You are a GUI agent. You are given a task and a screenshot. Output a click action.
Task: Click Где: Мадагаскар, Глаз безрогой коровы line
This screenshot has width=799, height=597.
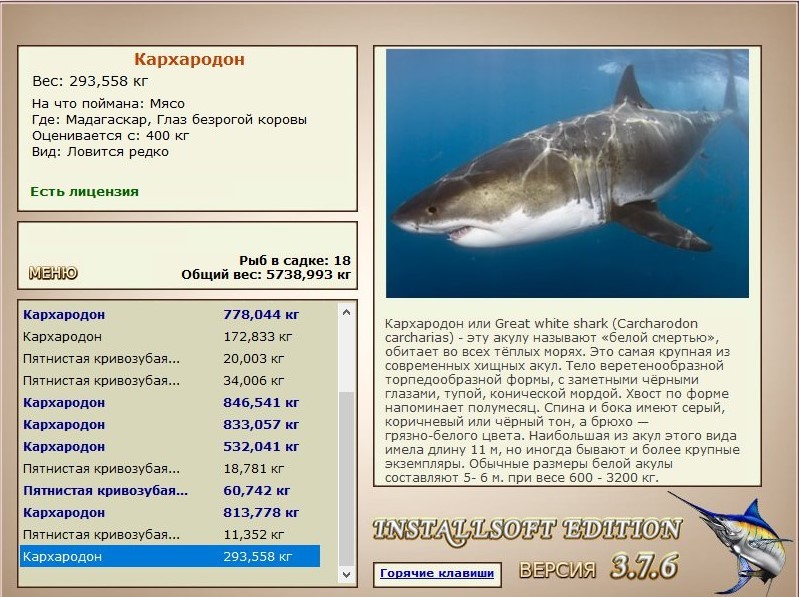tap(169, 120)
